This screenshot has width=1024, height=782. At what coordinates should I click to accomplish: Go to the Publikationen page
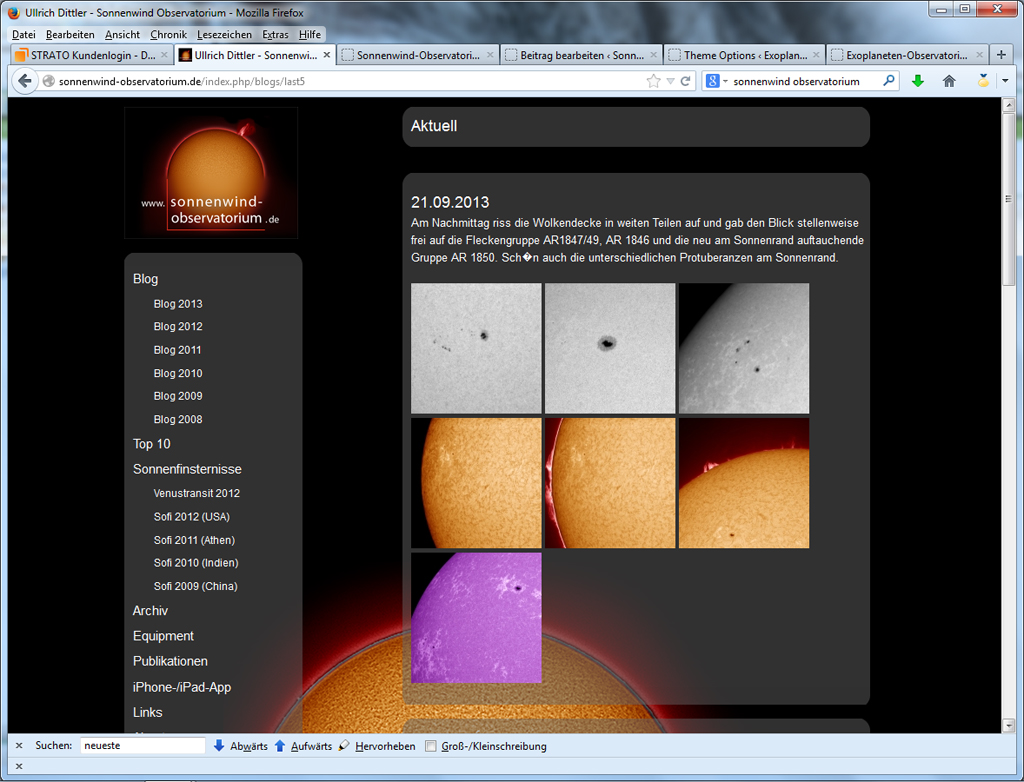tap(170, 661)
